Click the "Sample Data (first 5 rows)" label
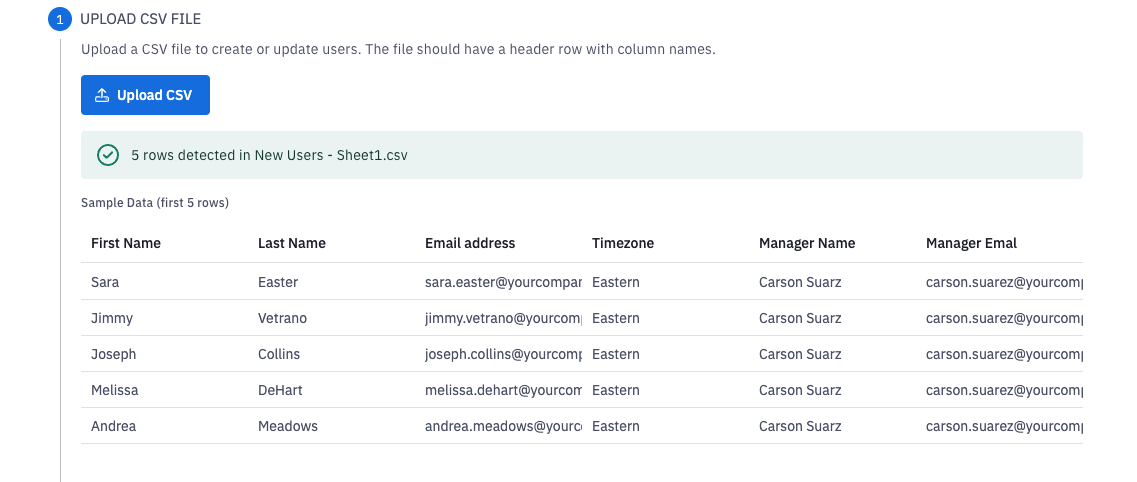This screenshot has height=482, width=1137. pyautogui.click(x=155, y=203)
